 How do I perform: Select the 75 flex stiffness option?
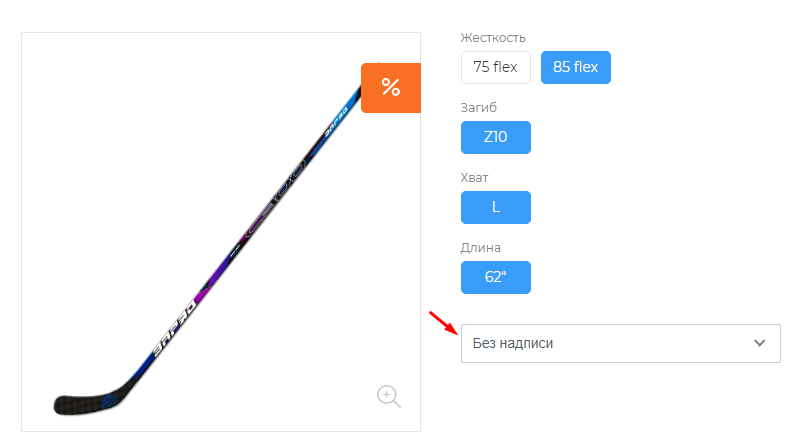496,67
